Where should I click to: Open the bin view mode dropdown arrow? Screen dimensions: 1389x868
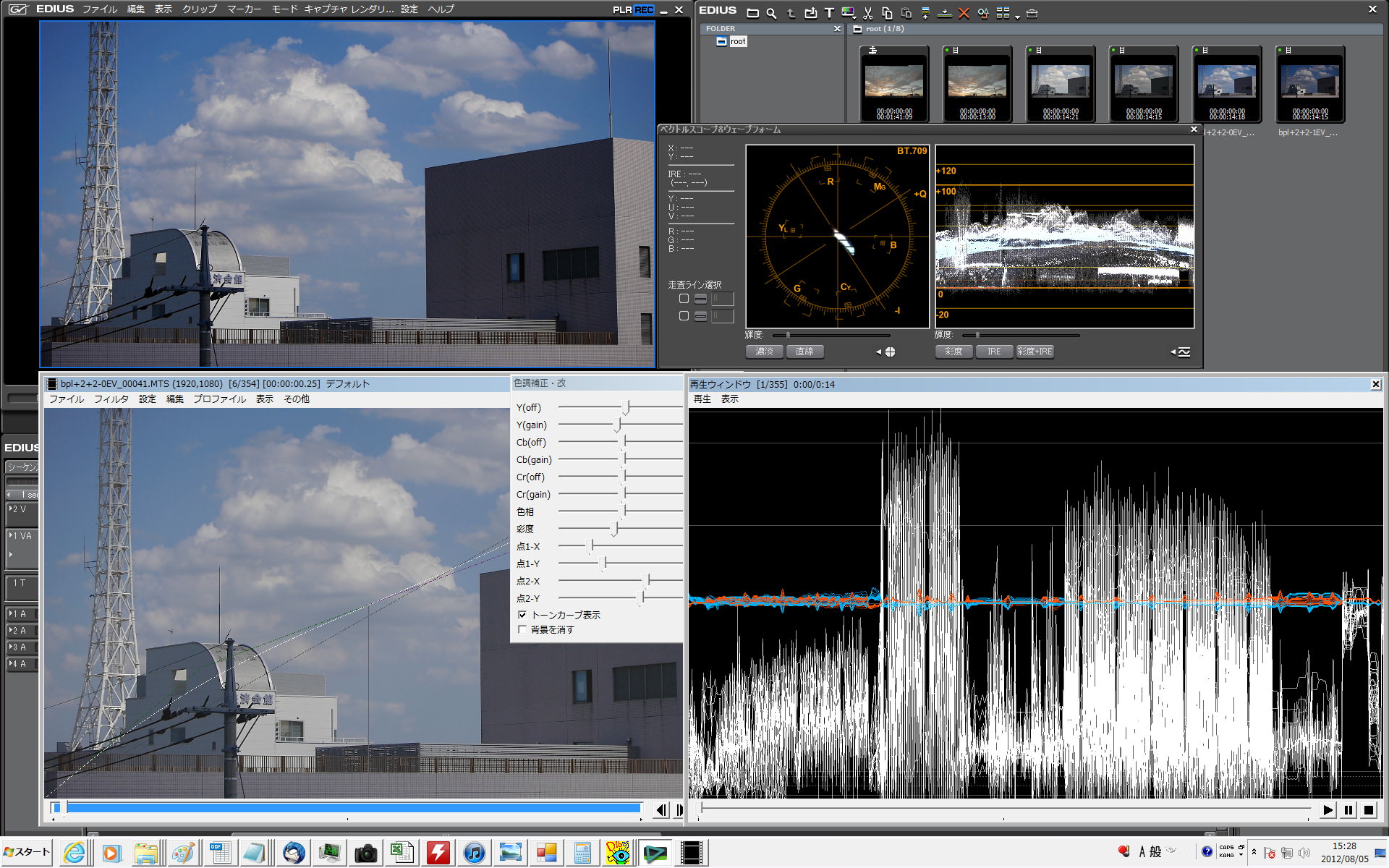(1016, 16)
